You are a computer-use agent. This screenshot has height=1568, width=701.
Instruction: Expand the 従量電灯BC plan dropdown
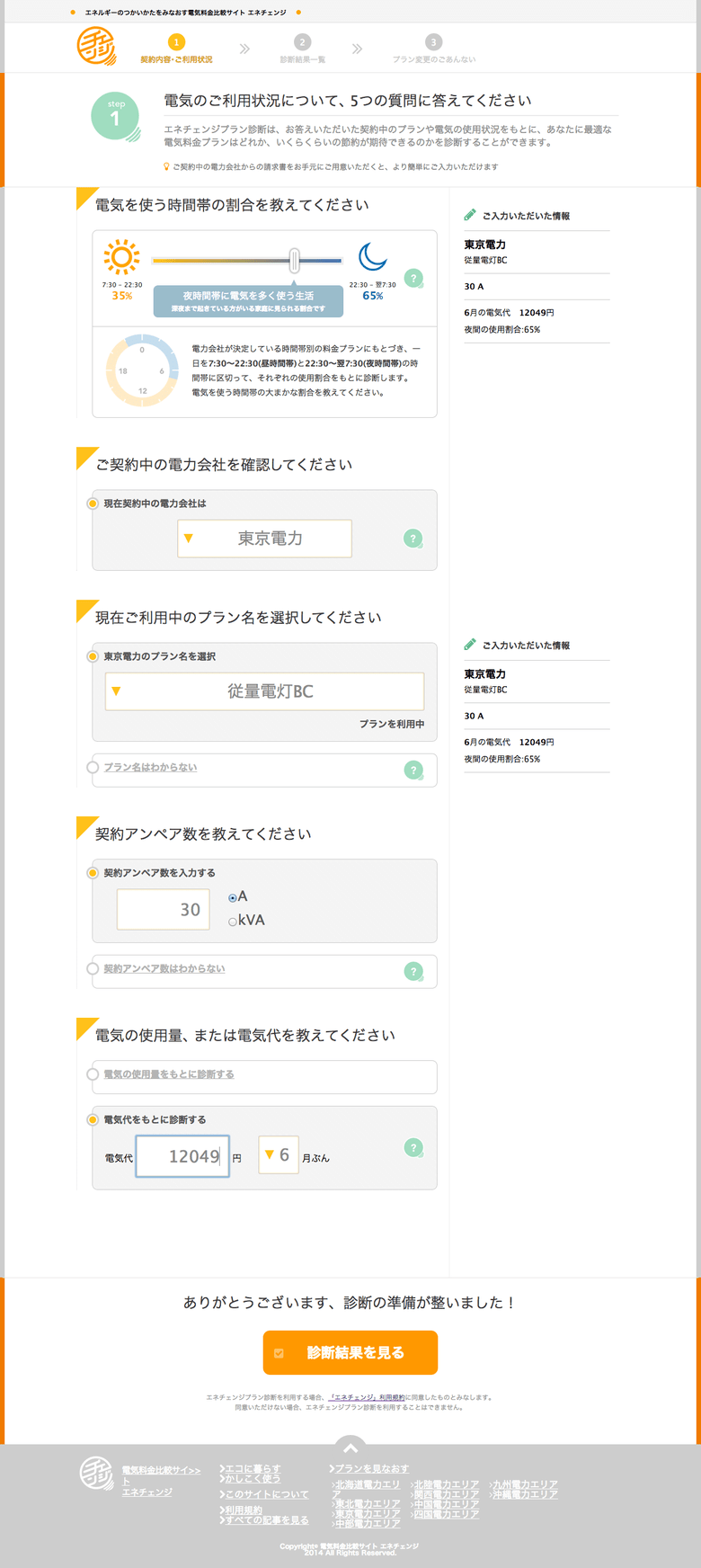pyautogui.click(x=264, y=691)
